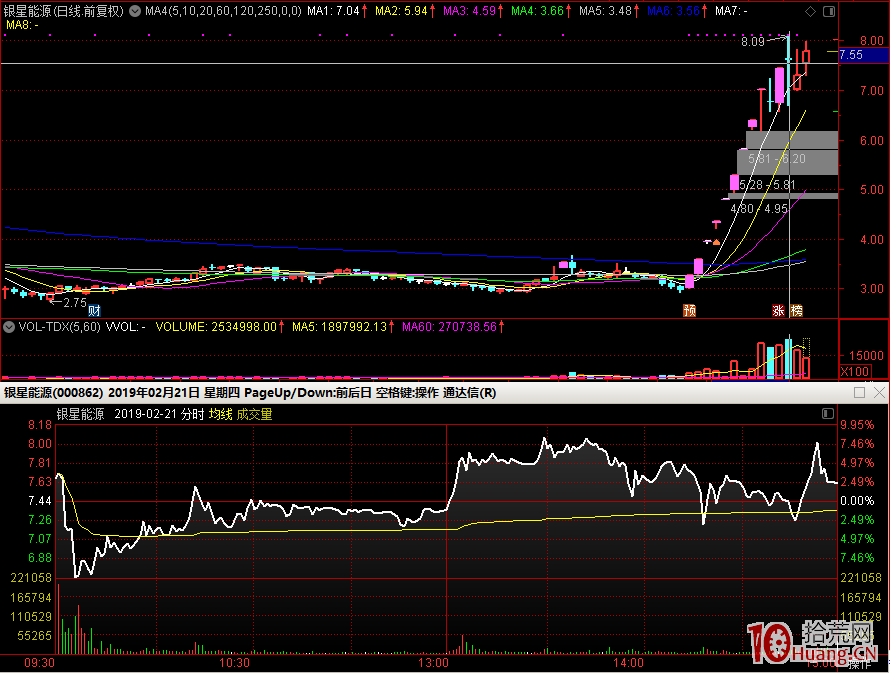This screenshot has width=890, height=673.
Task: Click the 涨 limit-up marker icon
Action: pyautogui.click(x=778, y=310)
